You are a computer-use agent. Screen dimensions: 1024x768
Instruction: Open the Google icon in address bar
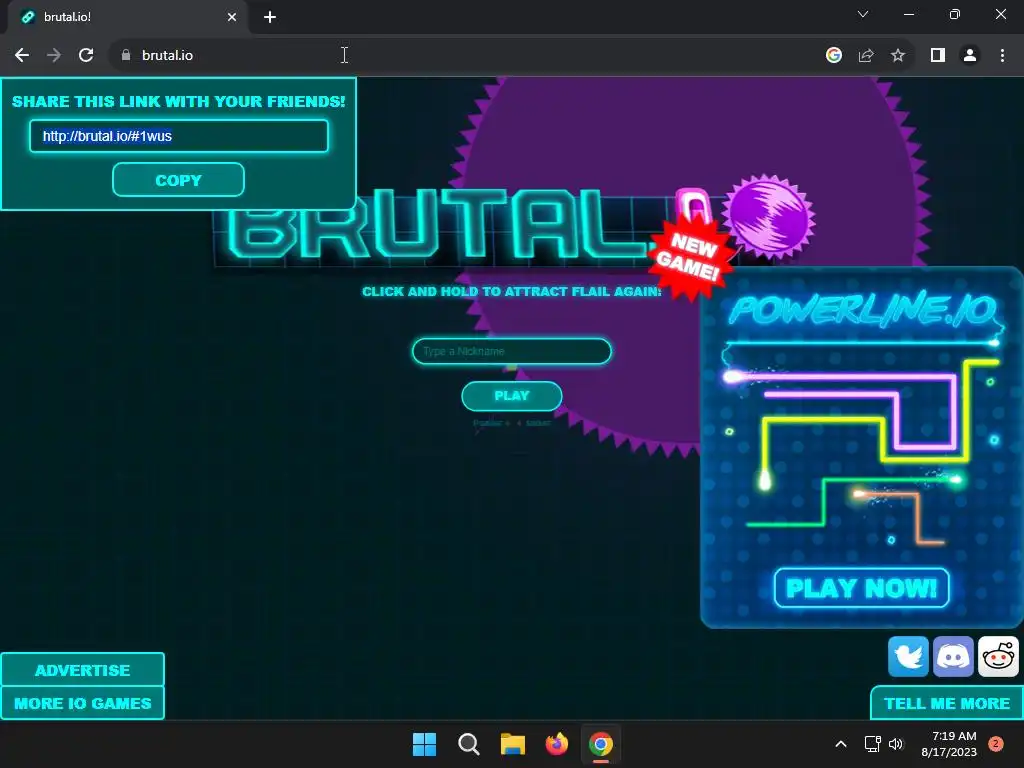(x=834, y=56)
